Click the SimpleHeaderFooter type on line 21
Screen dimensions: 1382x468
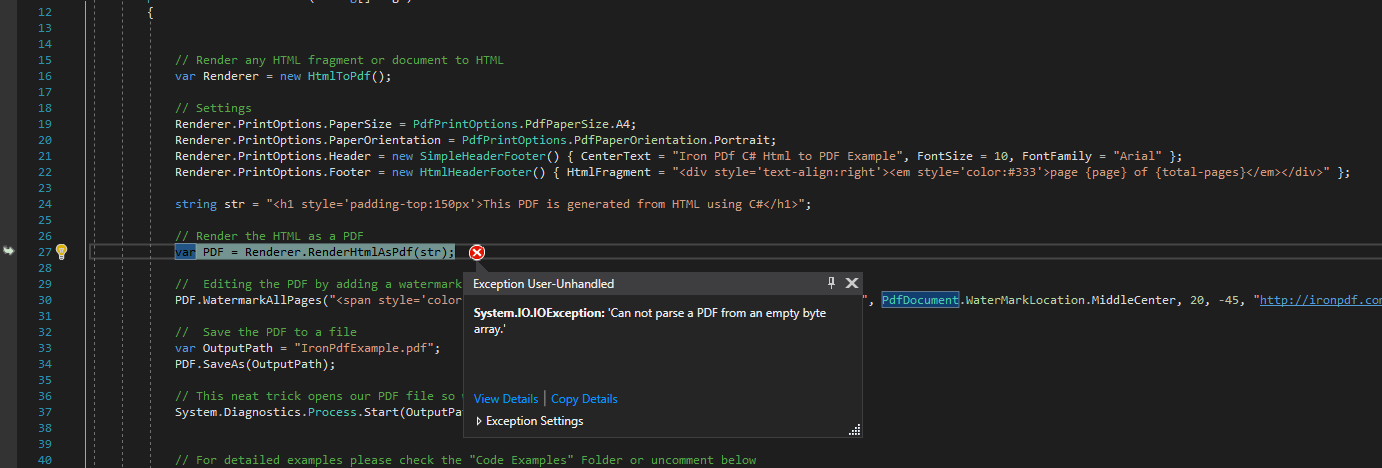[482, 156]
